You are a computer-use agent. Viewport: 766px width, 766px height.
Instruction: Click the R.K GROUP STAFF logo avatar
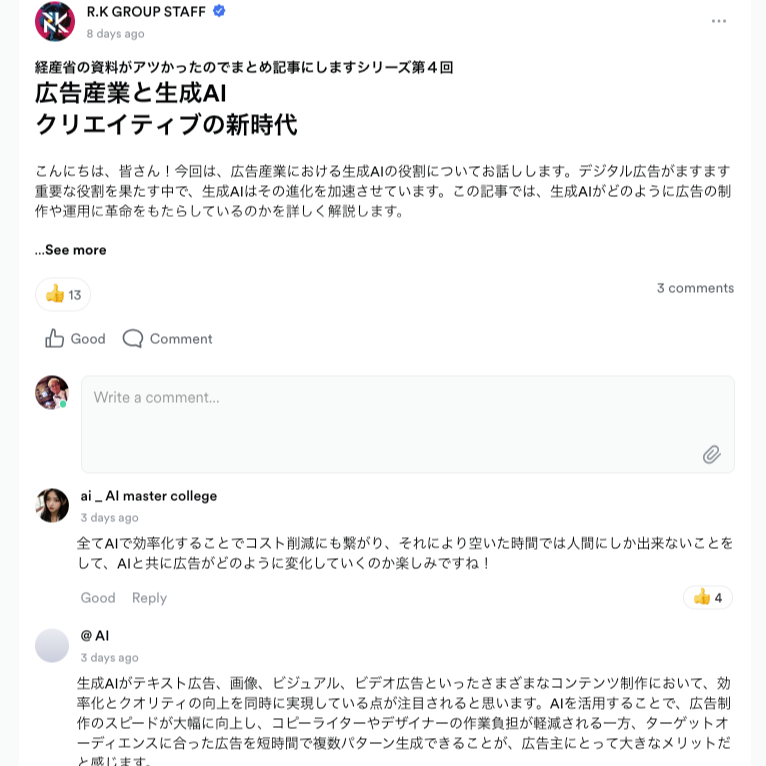[55, 21]
